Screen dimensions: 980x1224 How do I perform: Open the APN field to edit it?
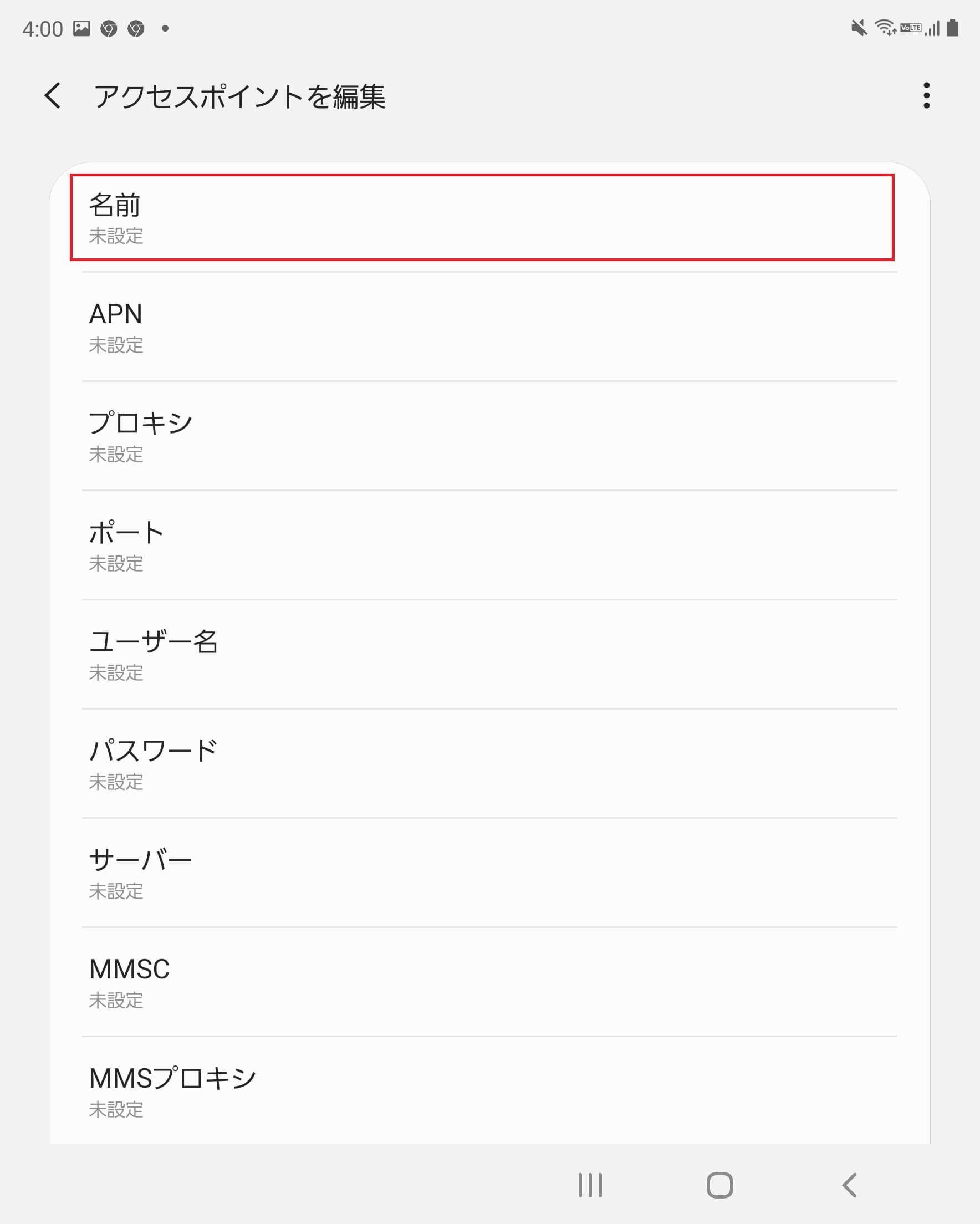pyautogui.click(x=487, y=328)
